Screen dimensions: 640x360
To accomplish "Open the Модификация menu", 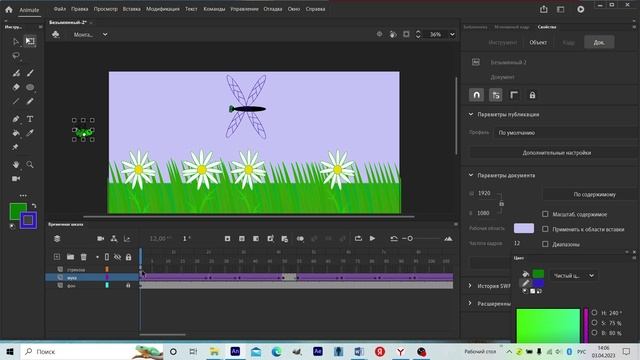I will [x=163, y=9].
